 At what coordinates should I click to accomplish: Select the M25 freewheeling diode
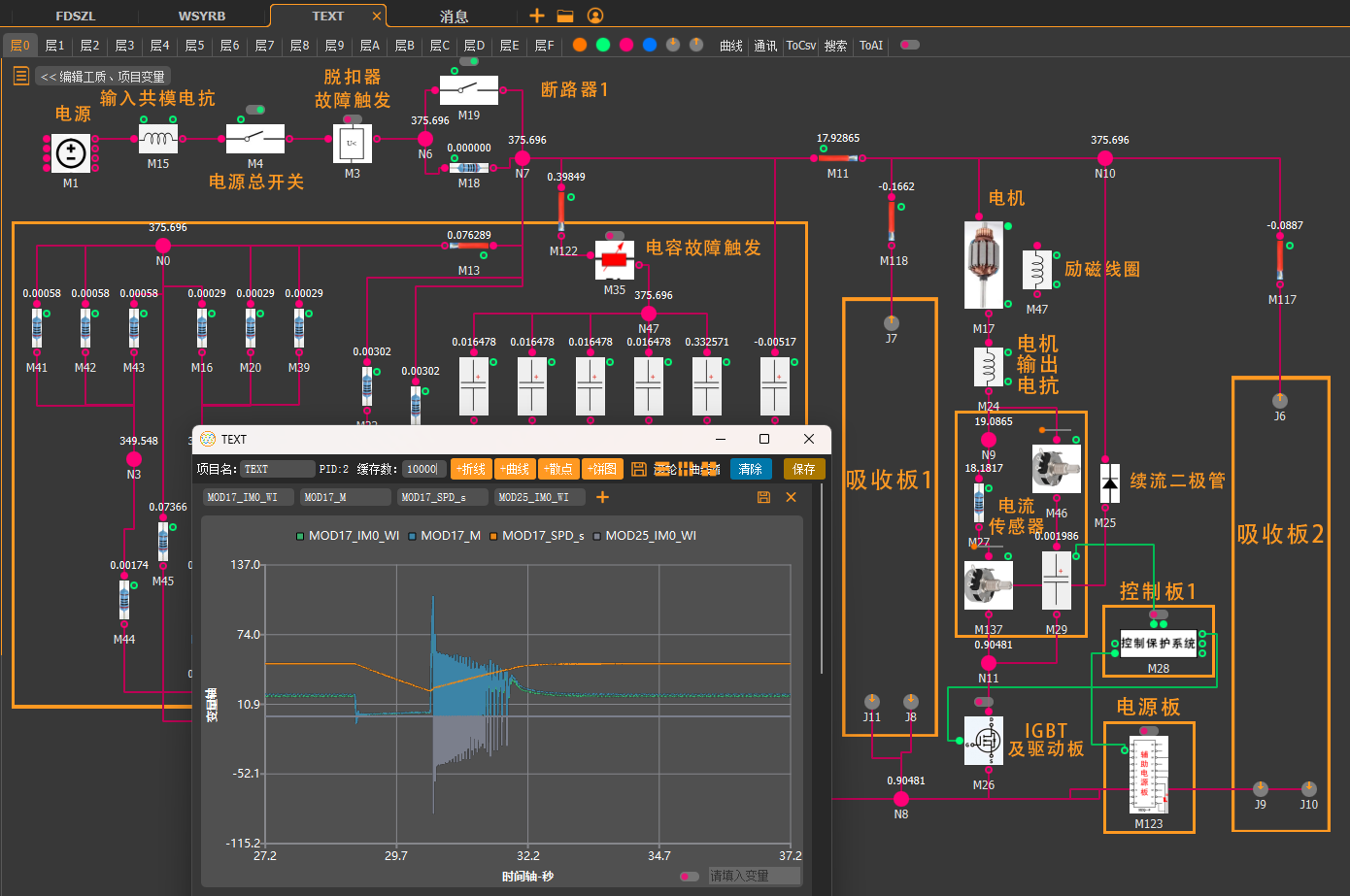1110,483
